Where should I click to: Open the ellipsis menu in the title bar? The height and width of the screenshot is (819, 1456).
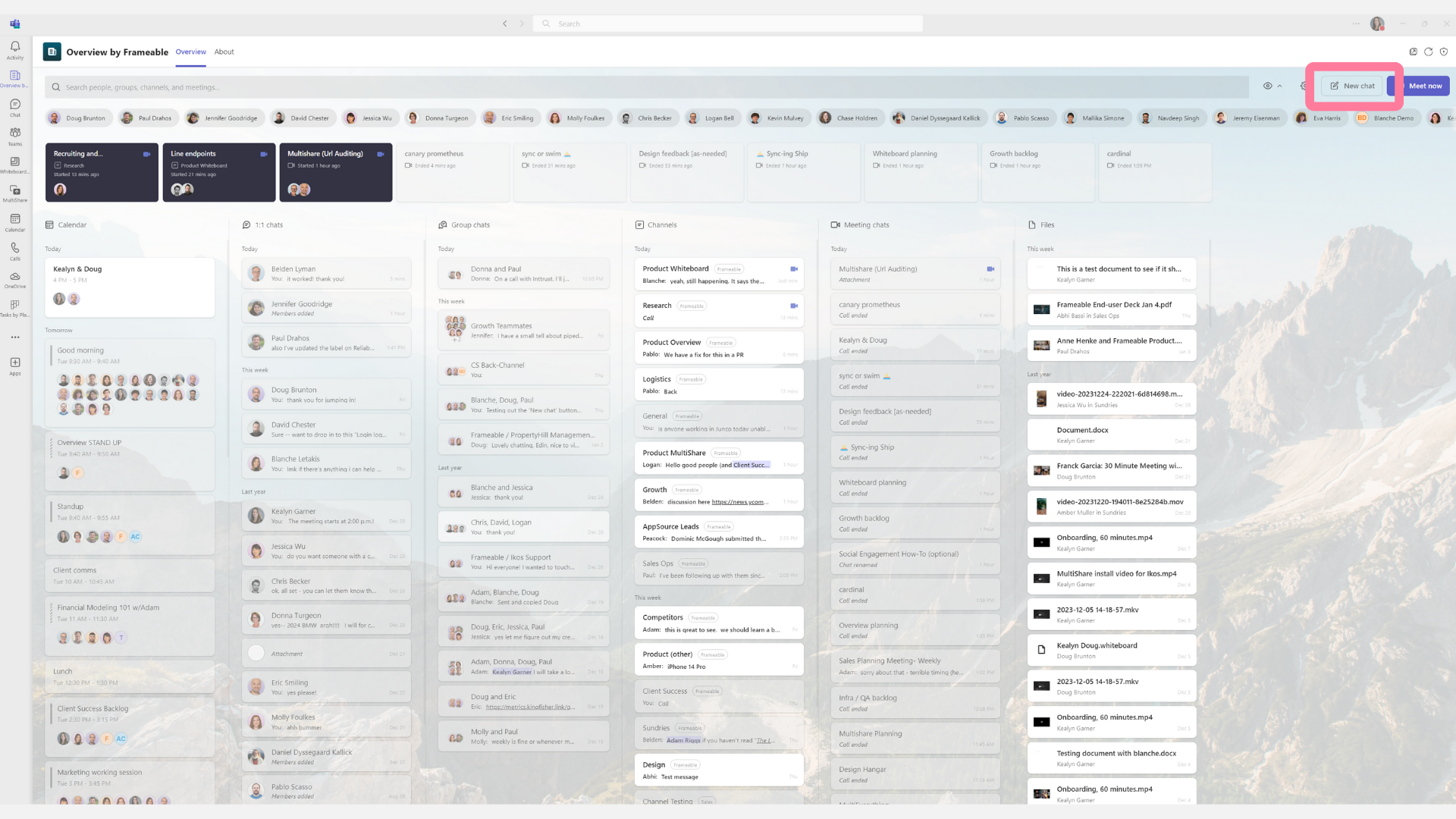[x=1356, y=24]
